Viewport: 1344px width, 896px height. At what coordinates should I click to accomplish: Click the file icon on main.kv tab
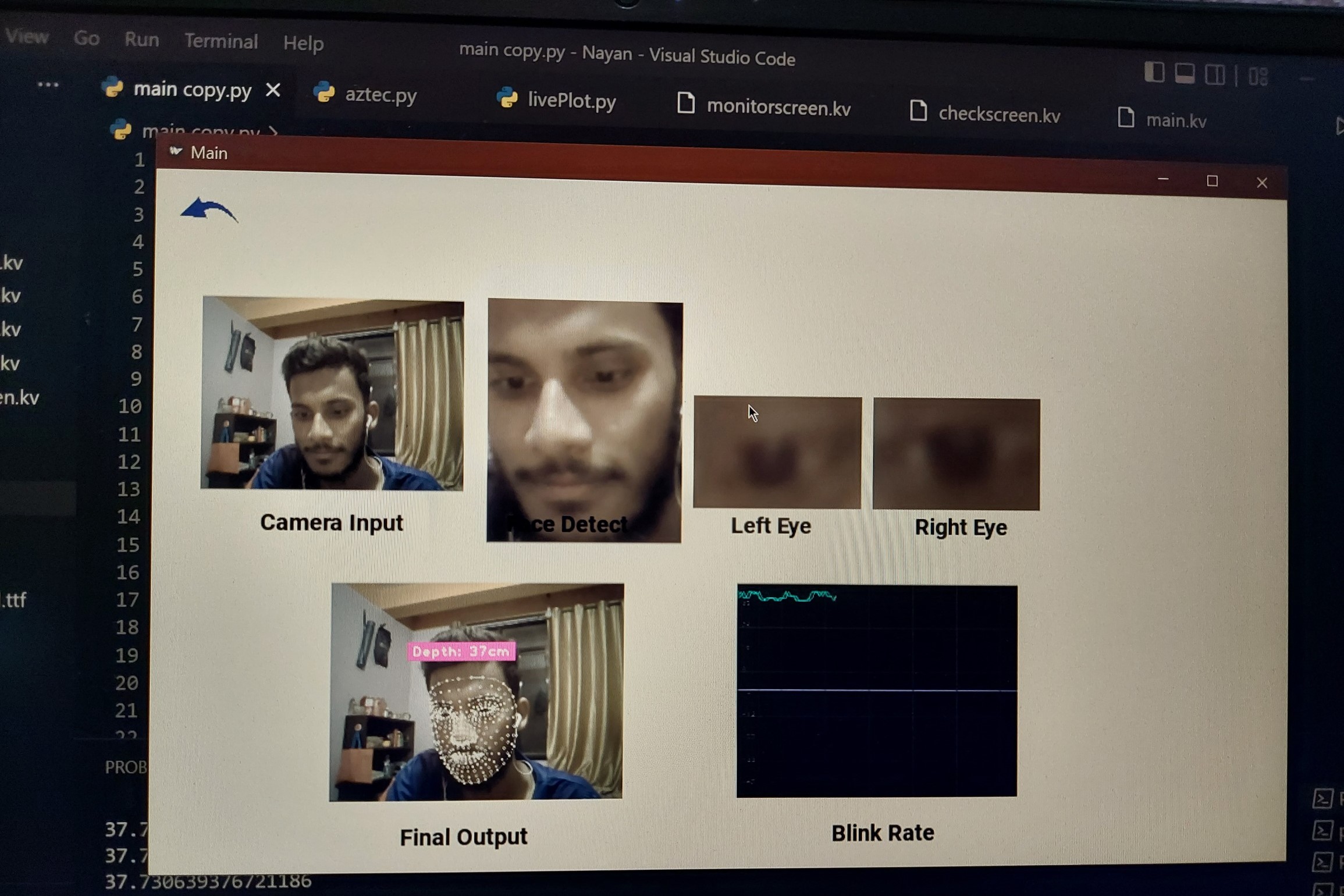pos(1126,117)
